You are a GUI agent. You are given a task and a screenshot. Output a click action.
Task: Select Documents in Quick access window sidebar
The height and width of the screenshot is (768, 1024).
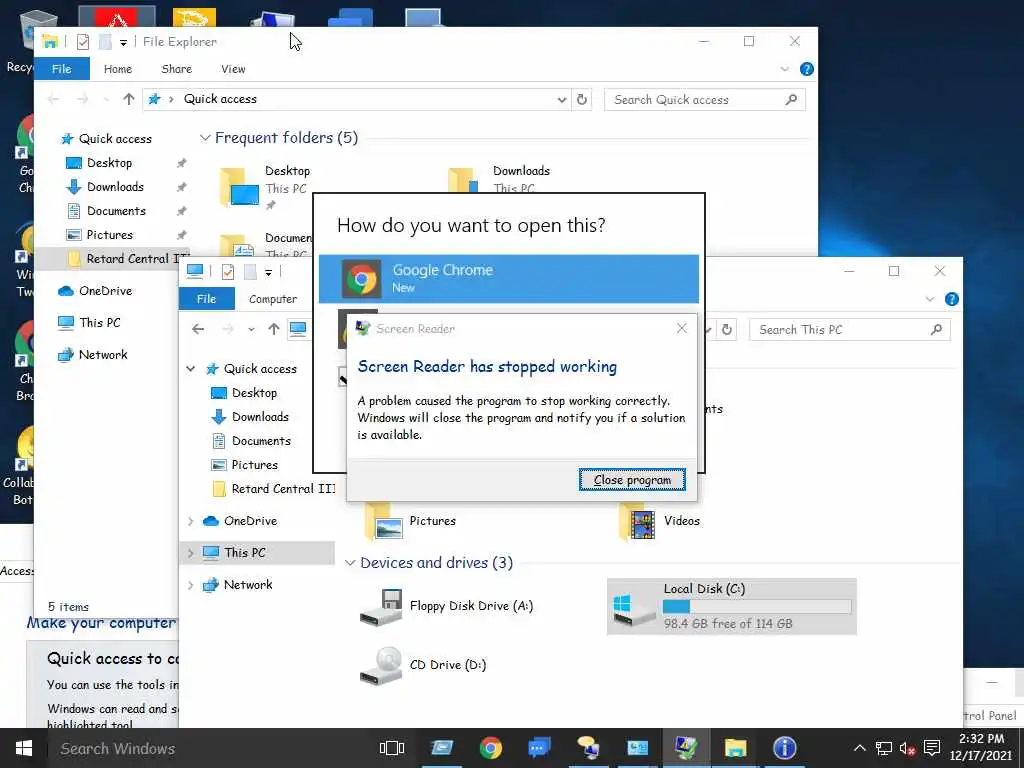point(116,211)
